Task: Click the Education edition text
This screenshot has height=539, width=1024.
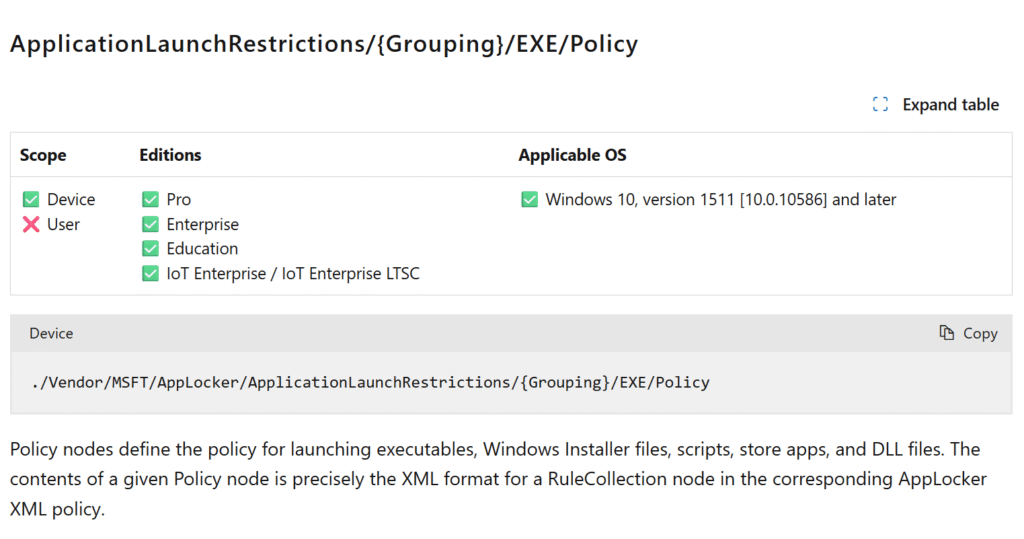Action: (x=202, y=249)
